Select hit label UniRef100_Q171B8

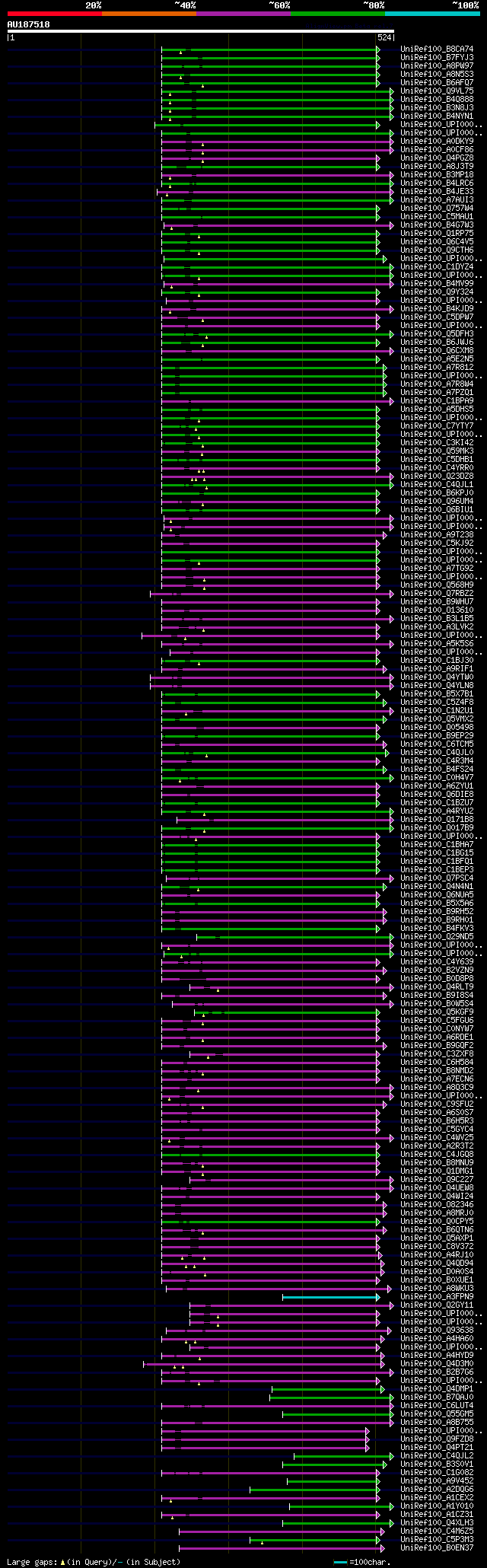tap(437, 819)
